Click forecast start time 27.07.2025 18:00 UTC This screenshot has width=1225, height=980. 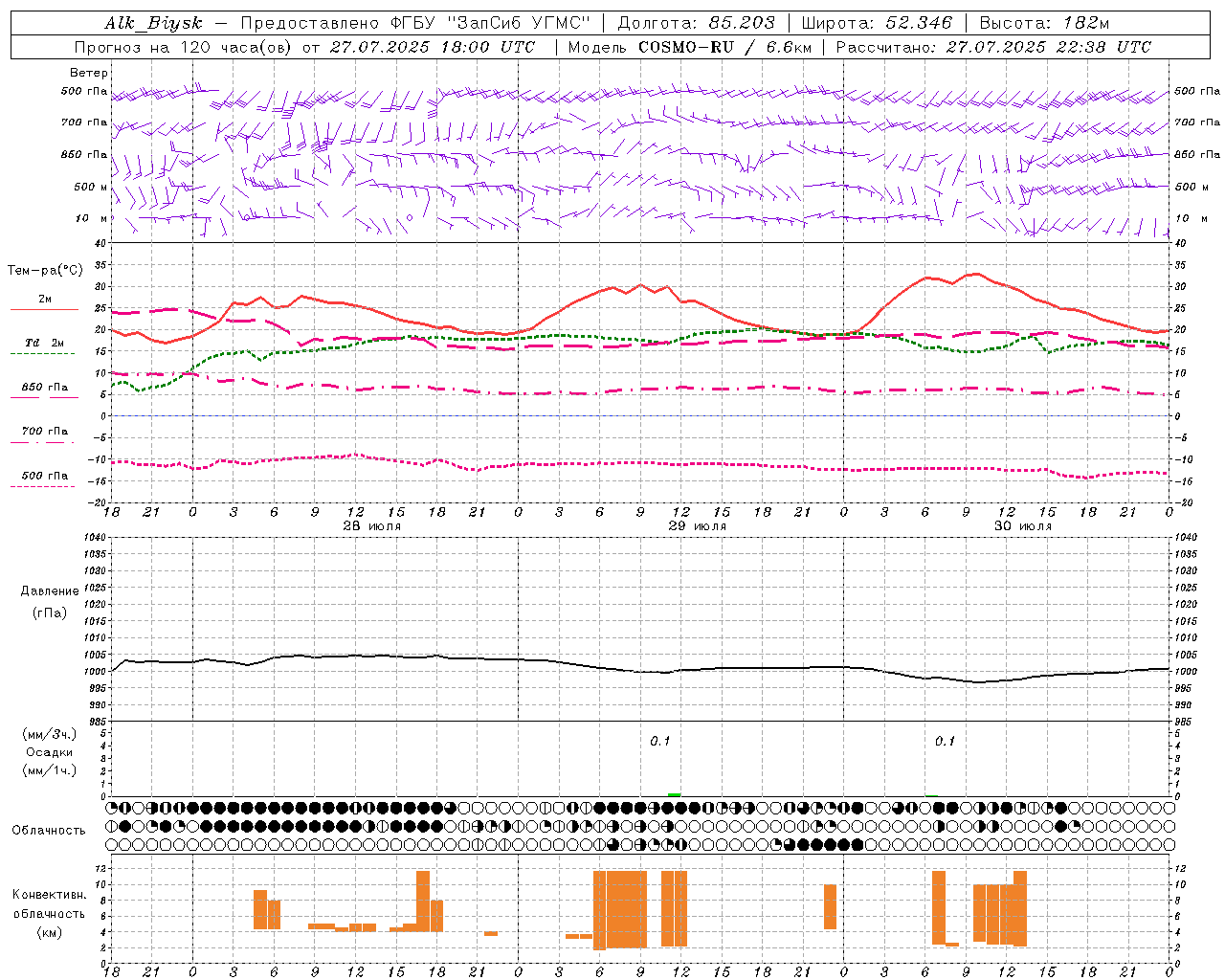[433, 47]
